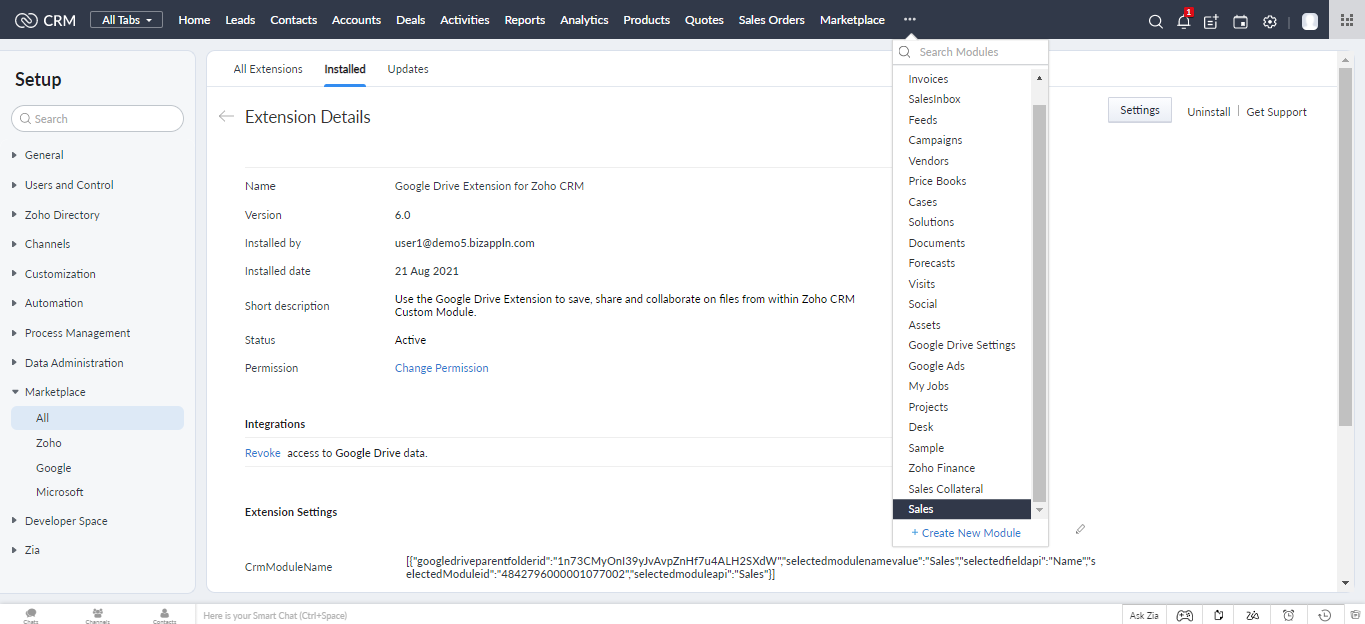Select Google Drive Settings from module list
The image size is (1365, 624).
pyautogui.click(x=961, y=345)
